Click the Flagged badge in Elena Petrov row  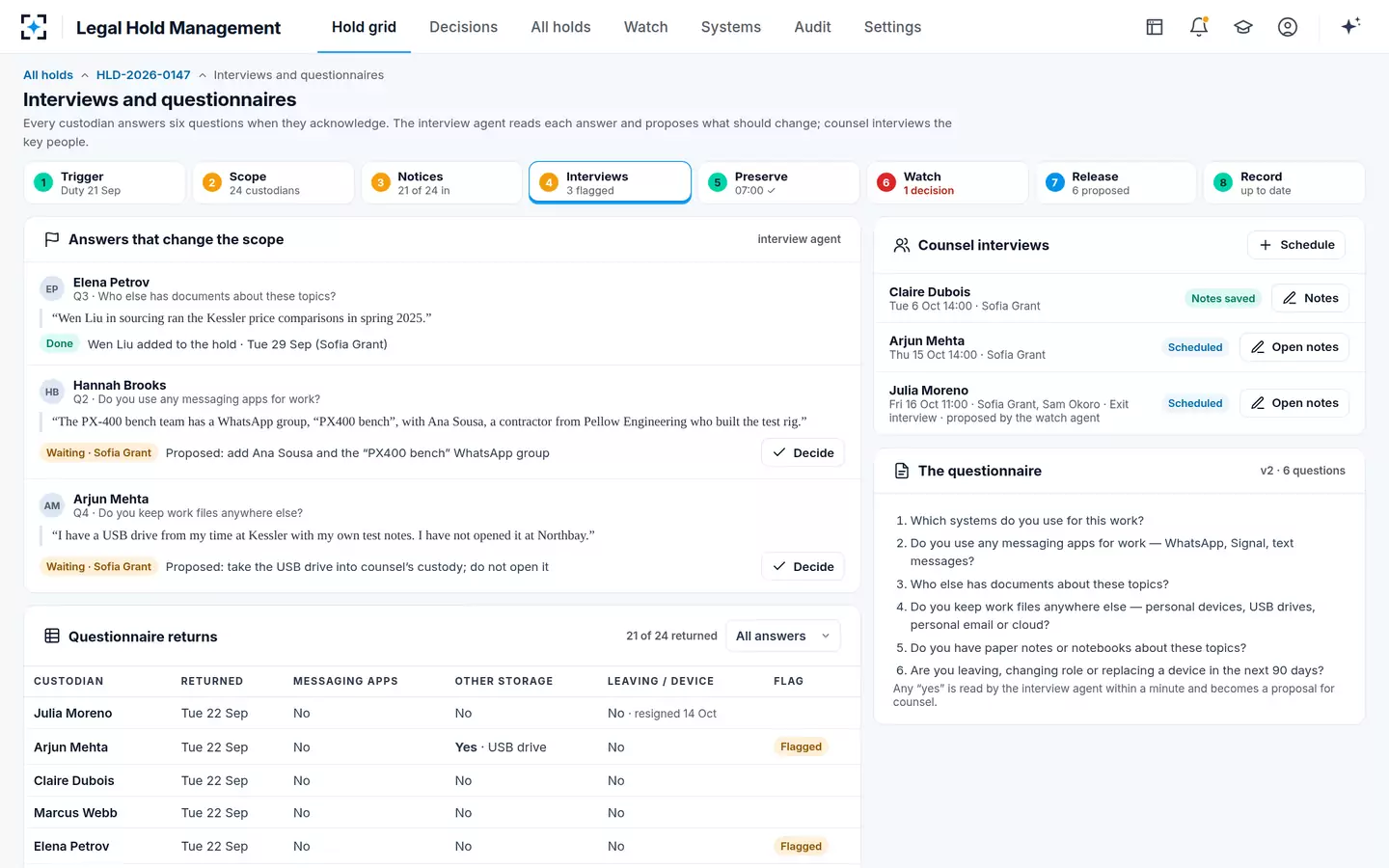(801, 847)
